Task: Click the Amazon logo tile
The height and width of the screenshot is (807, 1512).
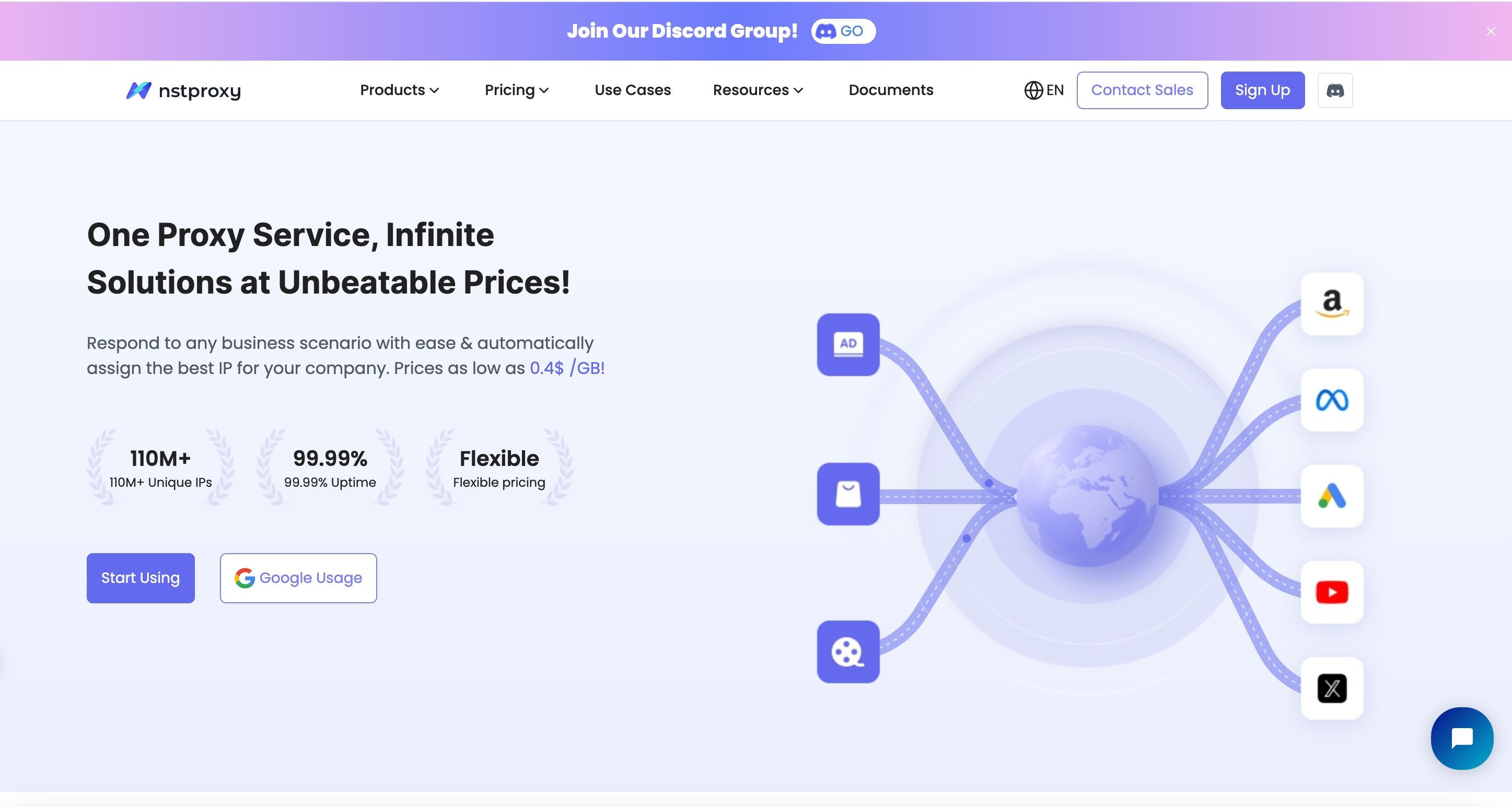Action: click(x=1332, y=304)
